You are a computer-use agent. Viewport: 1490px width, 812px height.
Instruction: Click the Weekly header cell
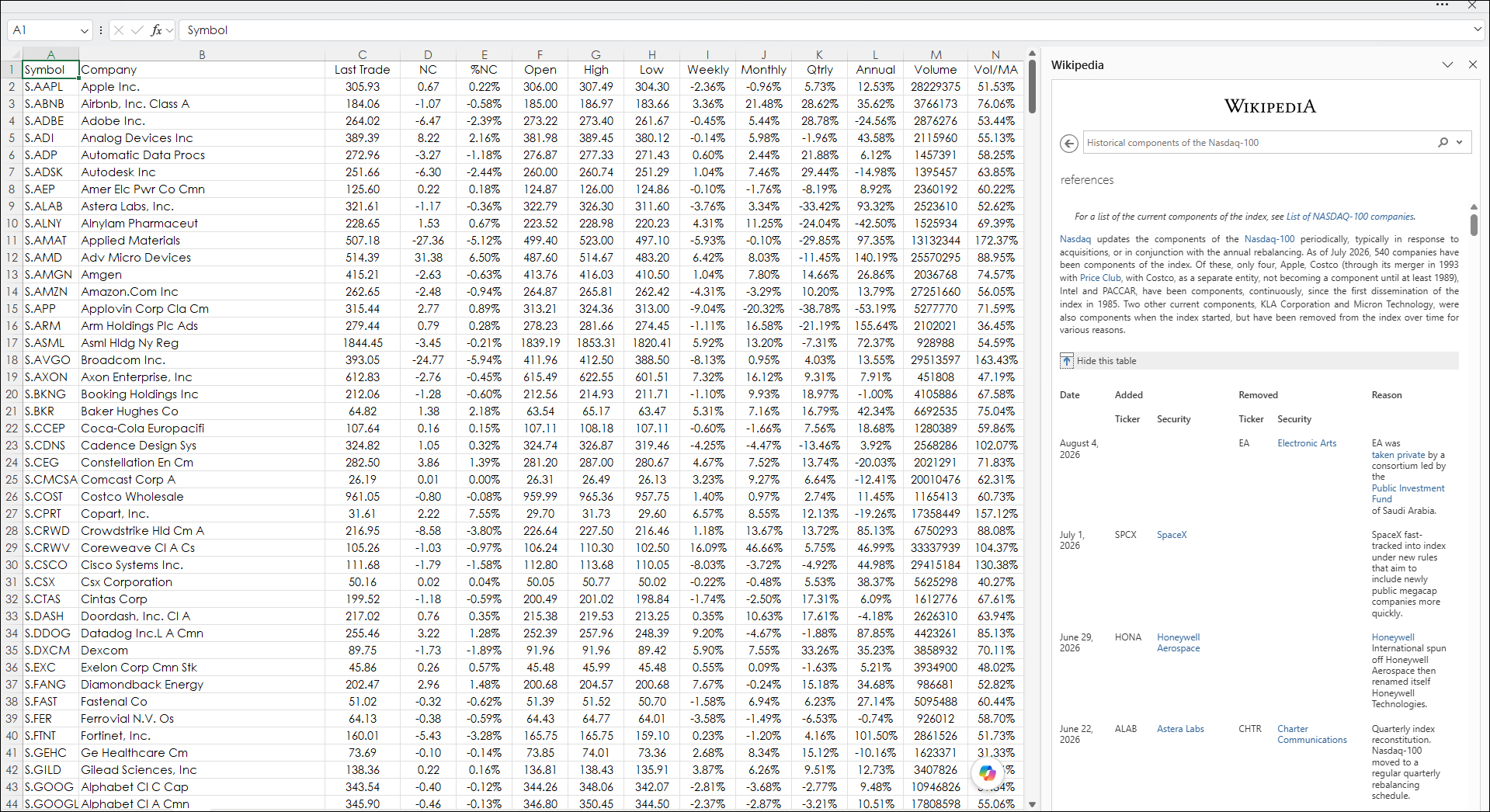click(707, 70)
